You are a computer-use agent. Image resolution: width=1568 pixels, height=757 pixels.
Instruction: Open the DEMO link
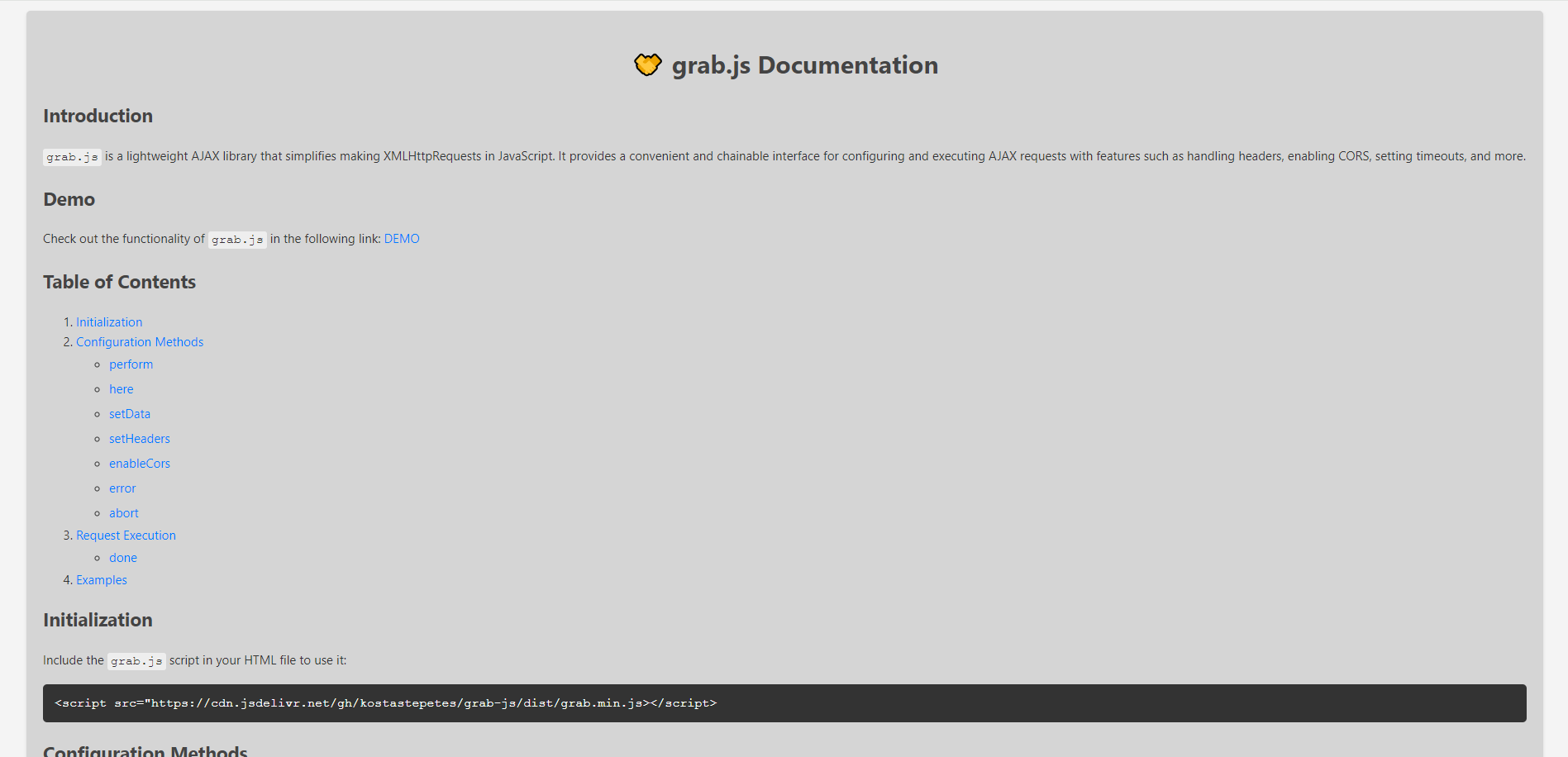click(x=402, y=239)
